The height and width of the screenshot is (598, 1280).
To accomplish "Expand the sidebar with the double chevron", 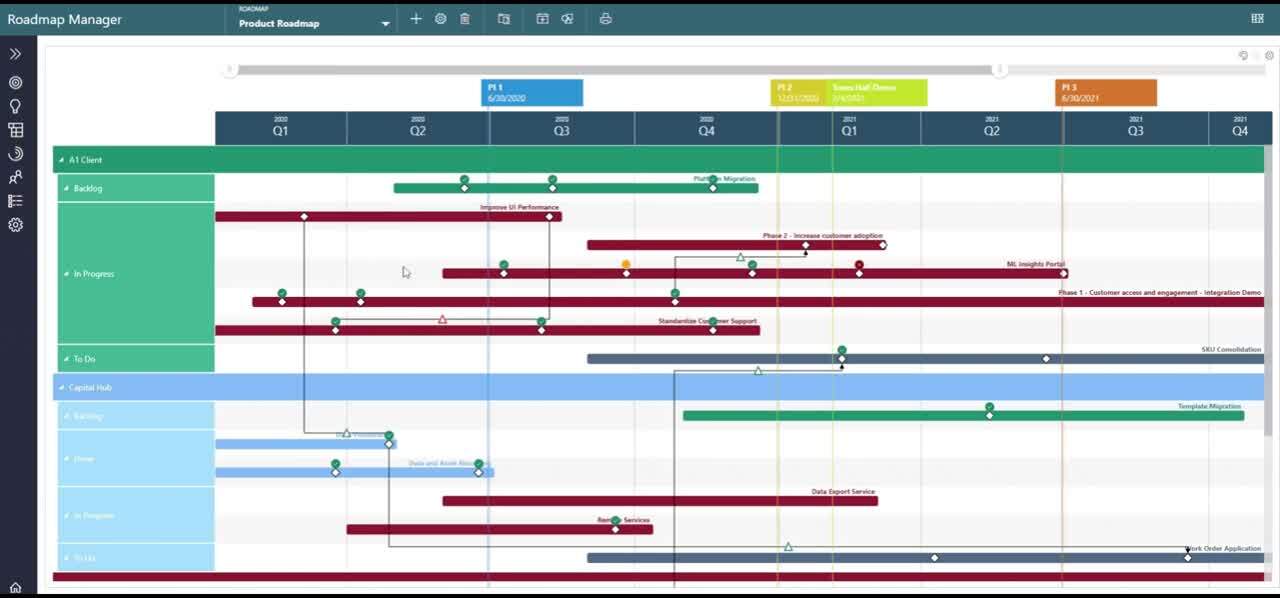I will pyautogui.click(x=16, y=54).
